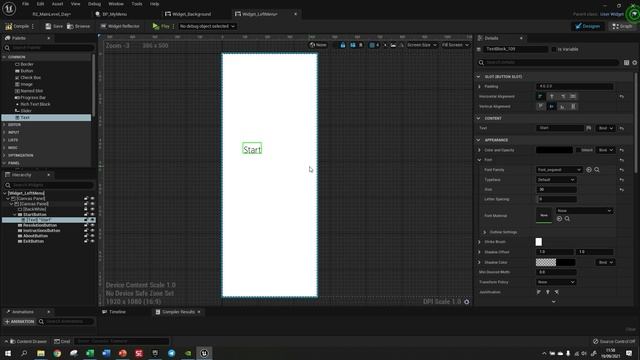This screenshot has width=640, height=360.
Task: Select Check Box widget in Palette
Action: tap(31, 78)
